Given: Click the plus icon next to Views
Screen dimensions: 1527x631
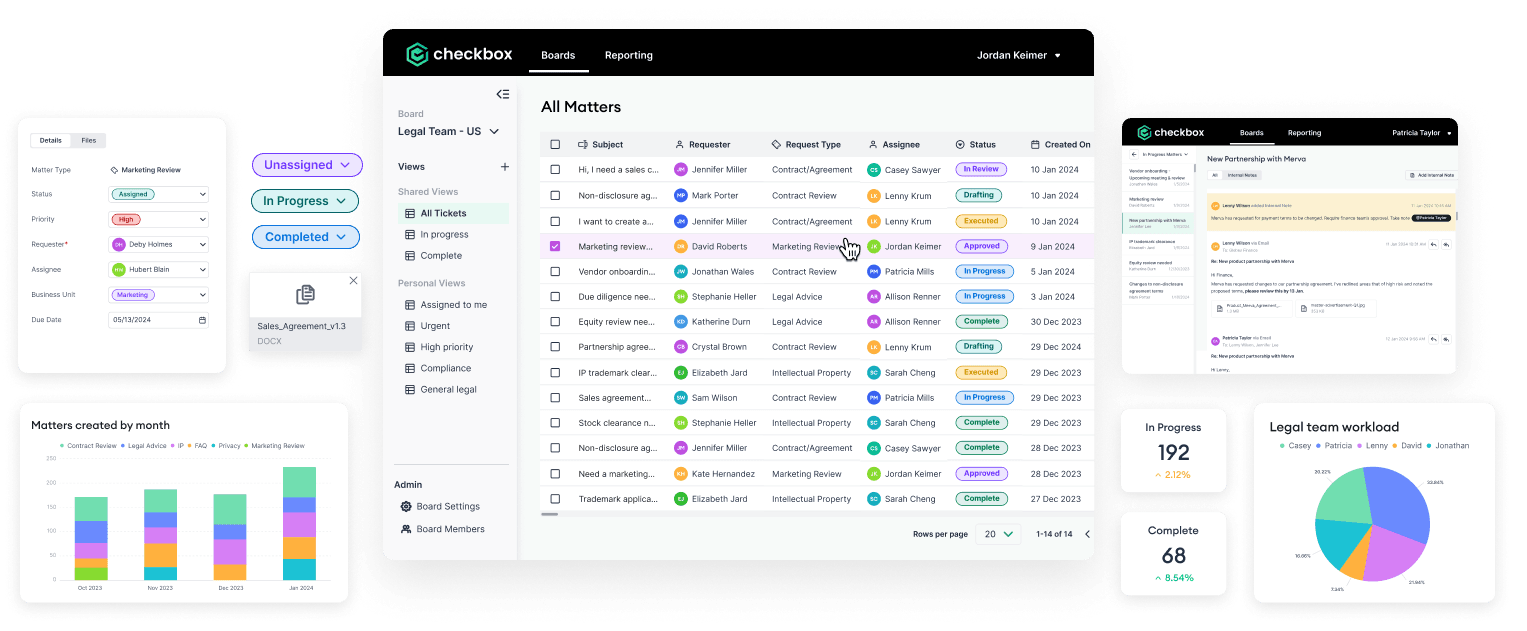Looking at the screenshot, I should pyautogui.click(x=504, y=167).
